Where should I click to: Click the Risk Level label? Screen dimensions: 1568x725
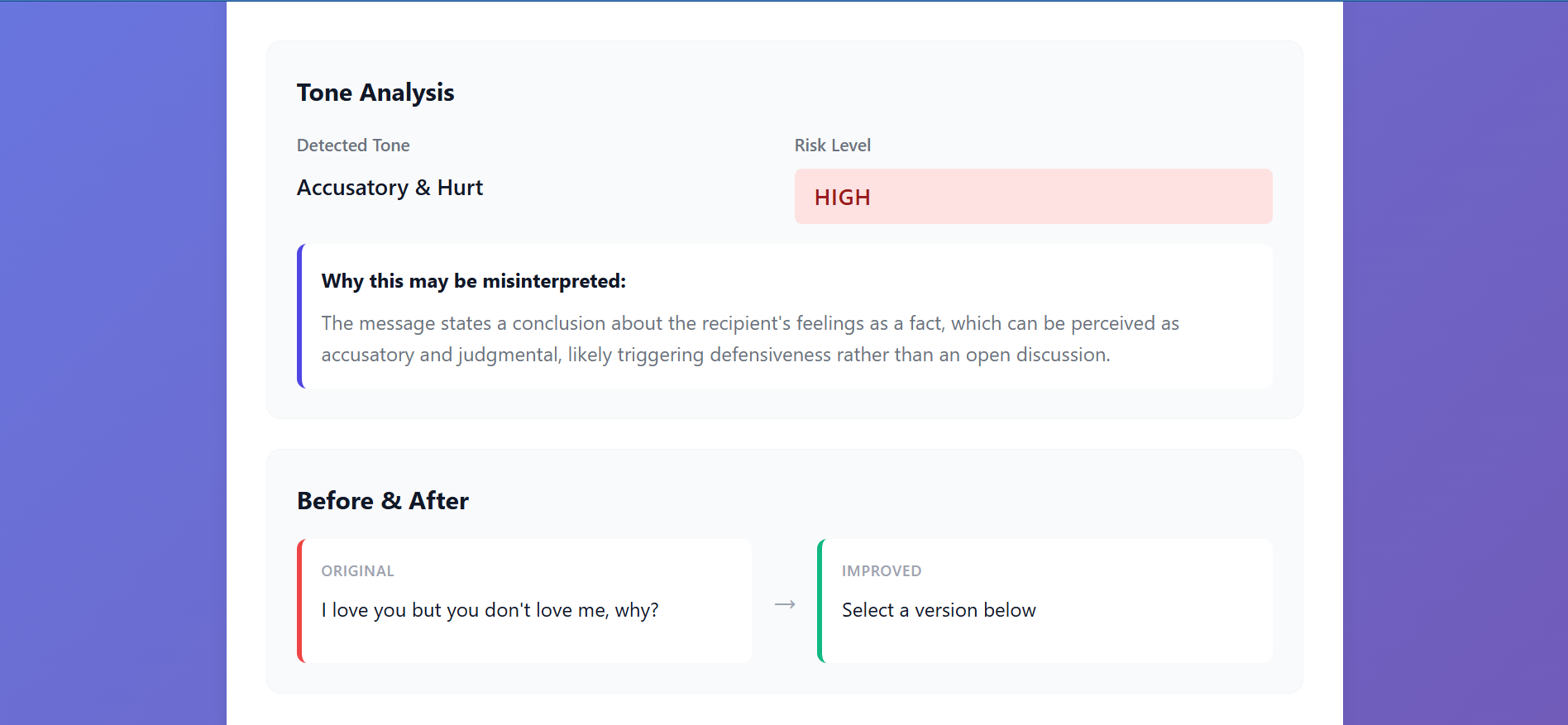coord(832,145)
